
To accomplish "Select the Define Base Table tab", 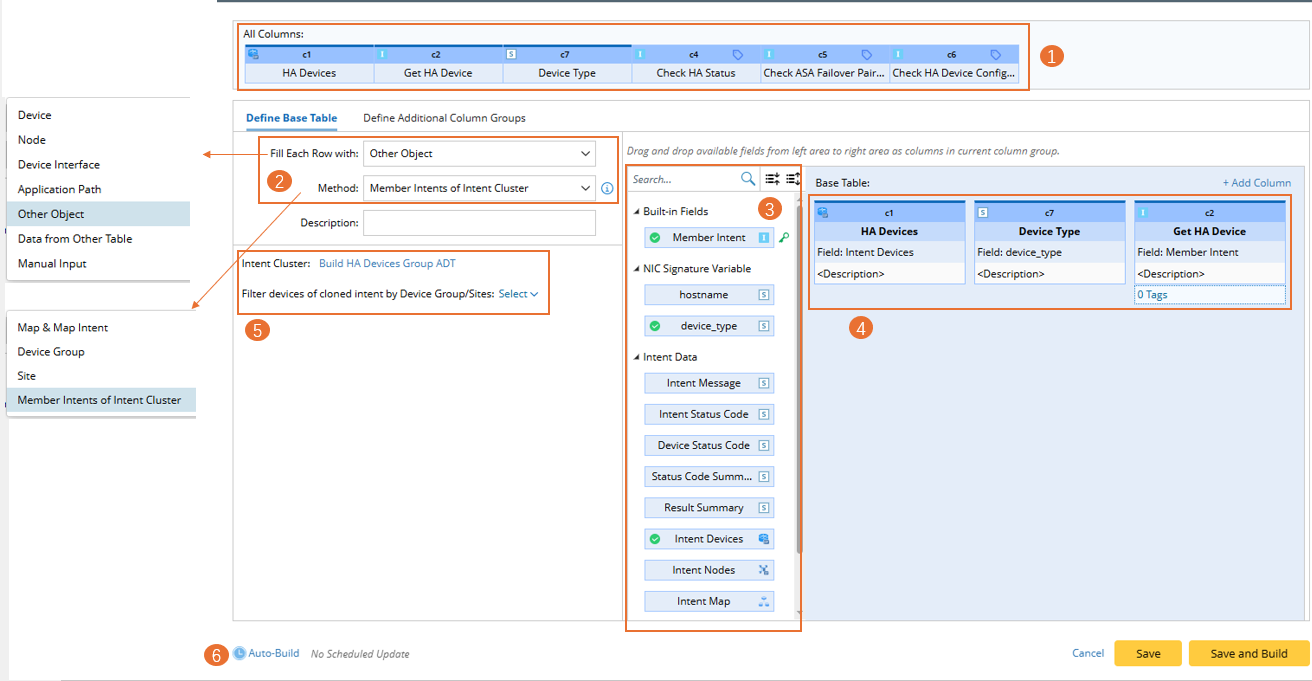I will (291, 118).
